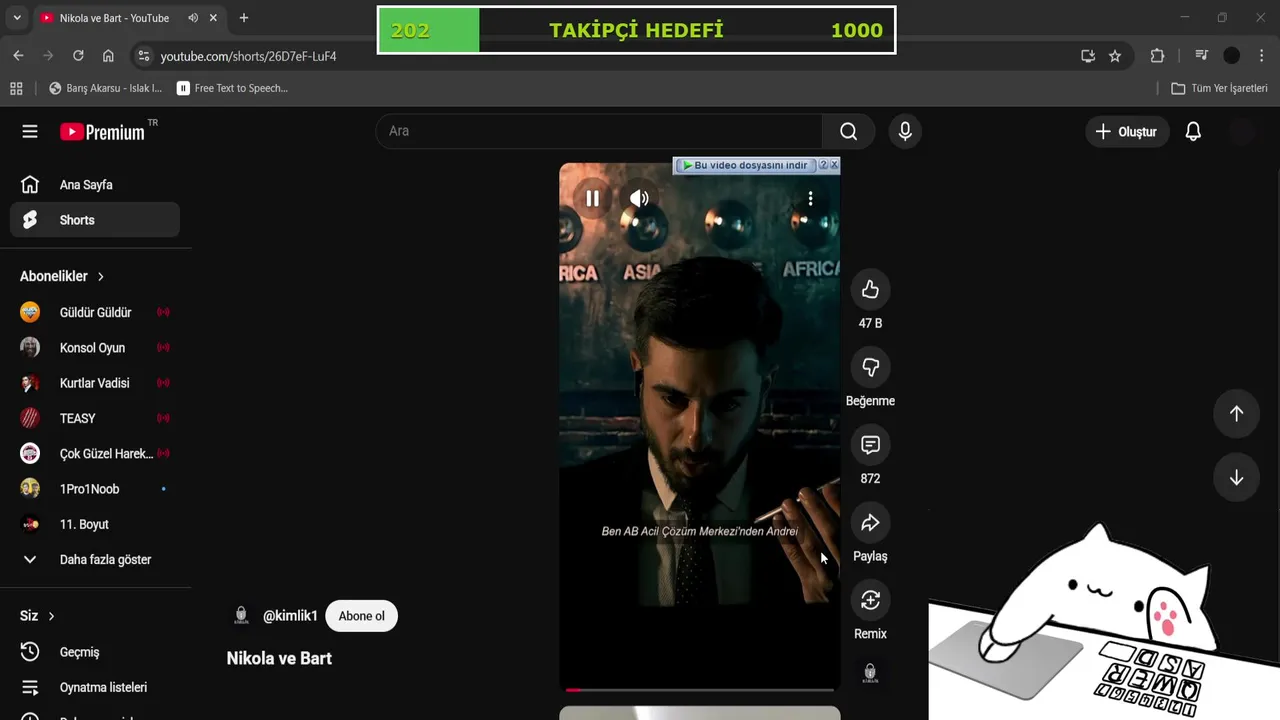Open the 11. Boyut subscription
This screenshot has height=720, width=1280.
(x=95, y=524)
